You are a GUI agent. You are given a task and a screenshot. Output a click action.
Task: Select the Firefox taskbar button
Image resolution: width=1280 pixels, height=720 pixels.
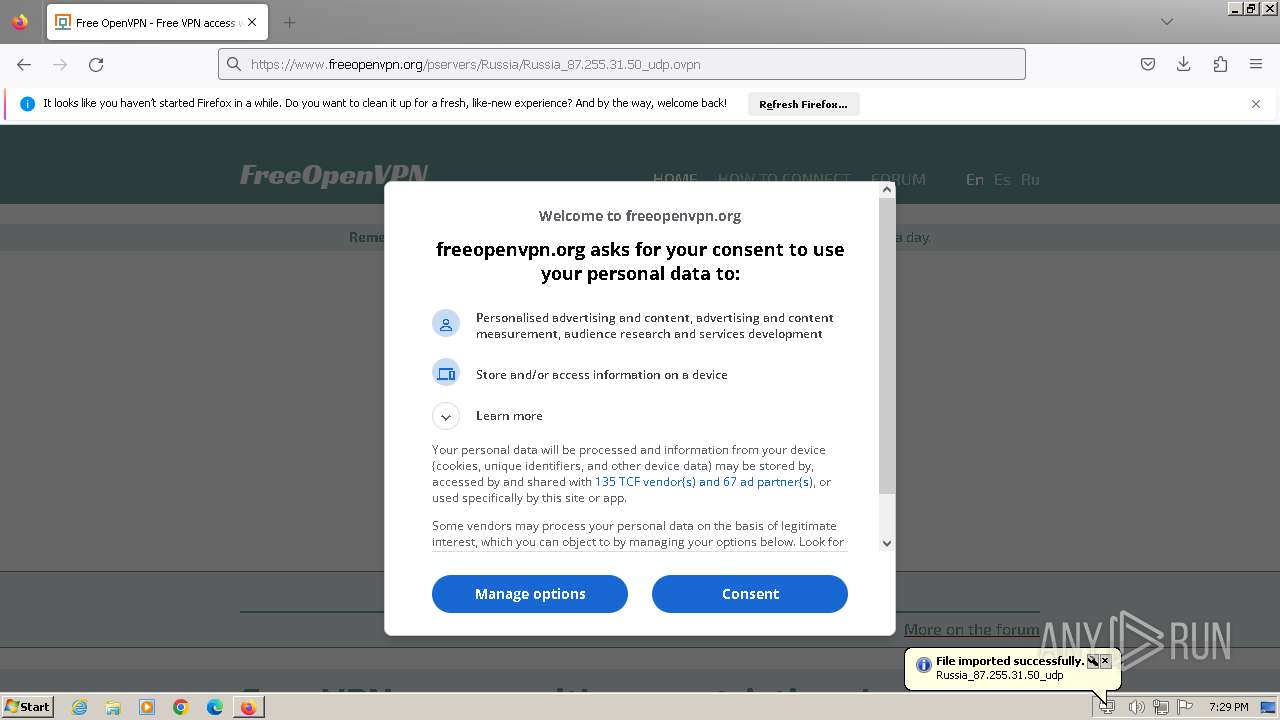point(248,707)
